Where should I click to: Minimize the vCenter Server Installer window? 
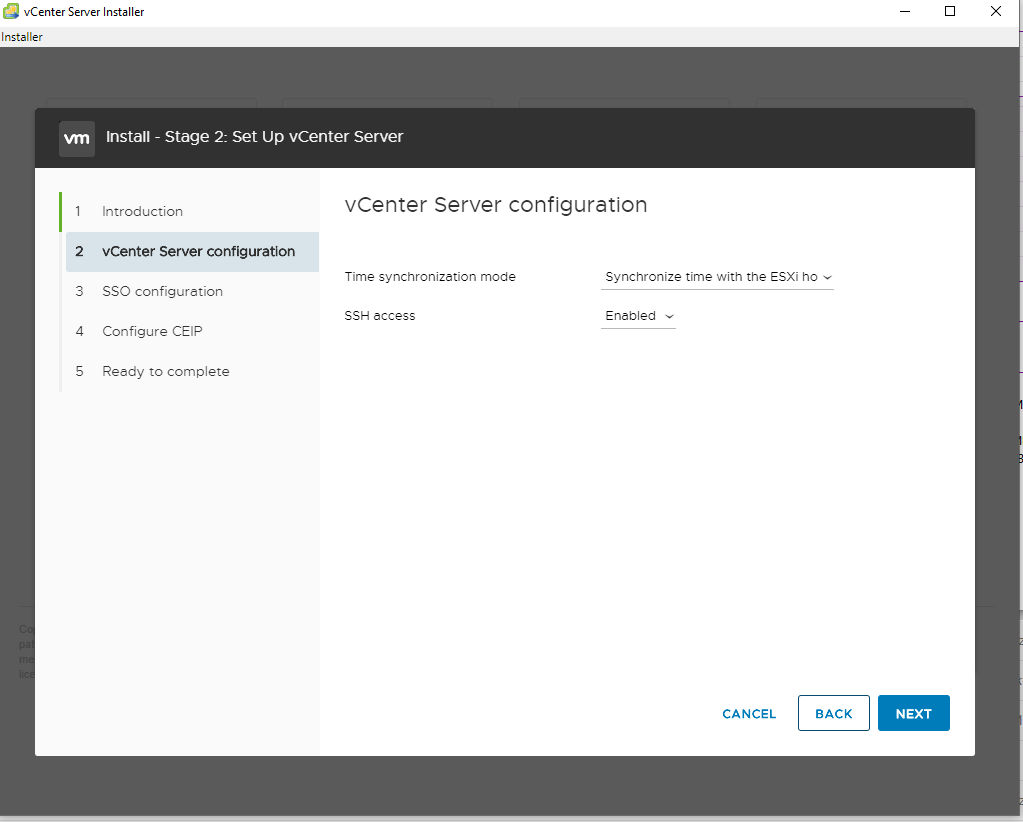[x=904, y=12]
